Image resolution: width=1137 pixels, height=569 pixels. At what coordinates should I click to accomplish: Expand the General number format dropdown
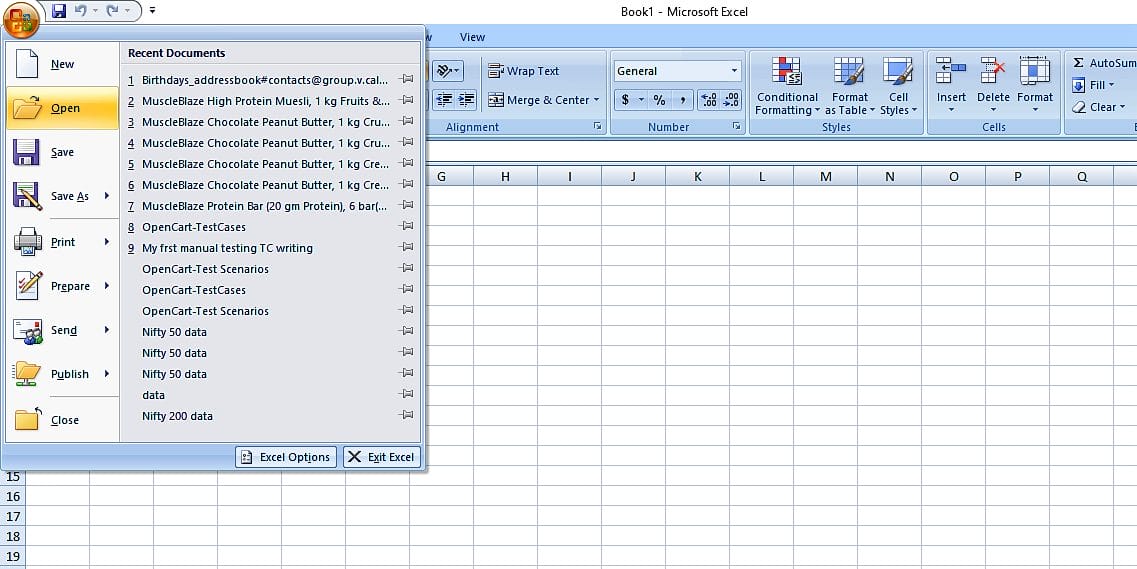click(x=734, y=71)
